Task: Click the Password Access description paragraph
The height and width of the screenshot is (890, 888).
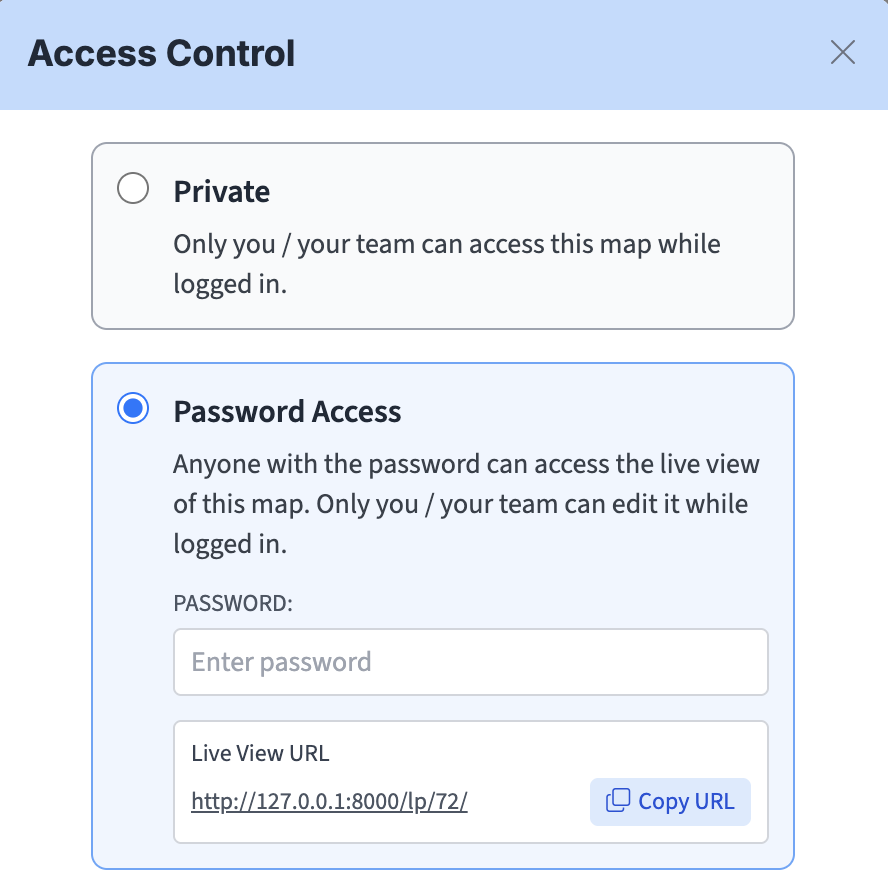Action: pos(466,503)
